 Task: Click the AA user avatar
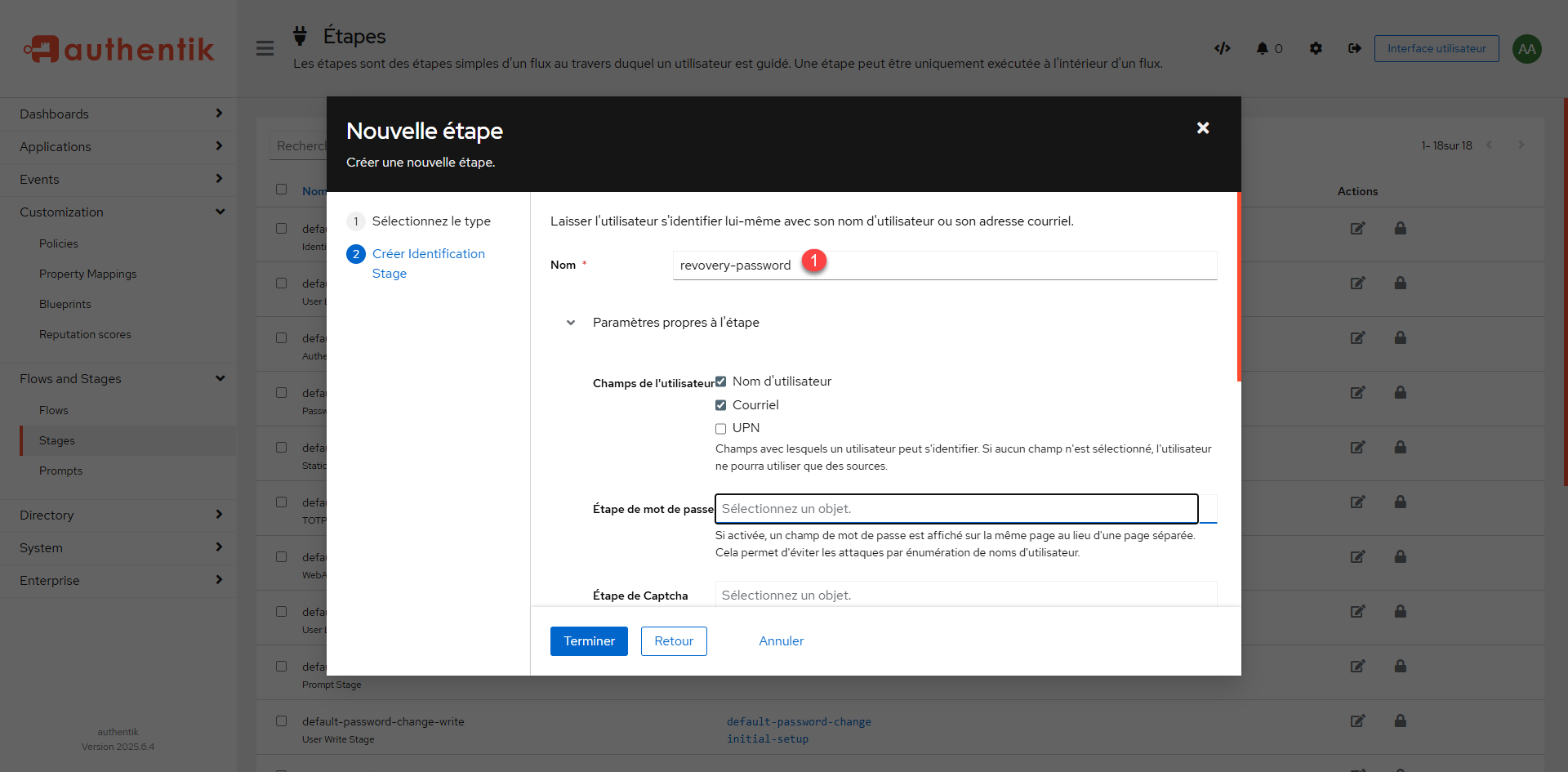coord(1526,49)
